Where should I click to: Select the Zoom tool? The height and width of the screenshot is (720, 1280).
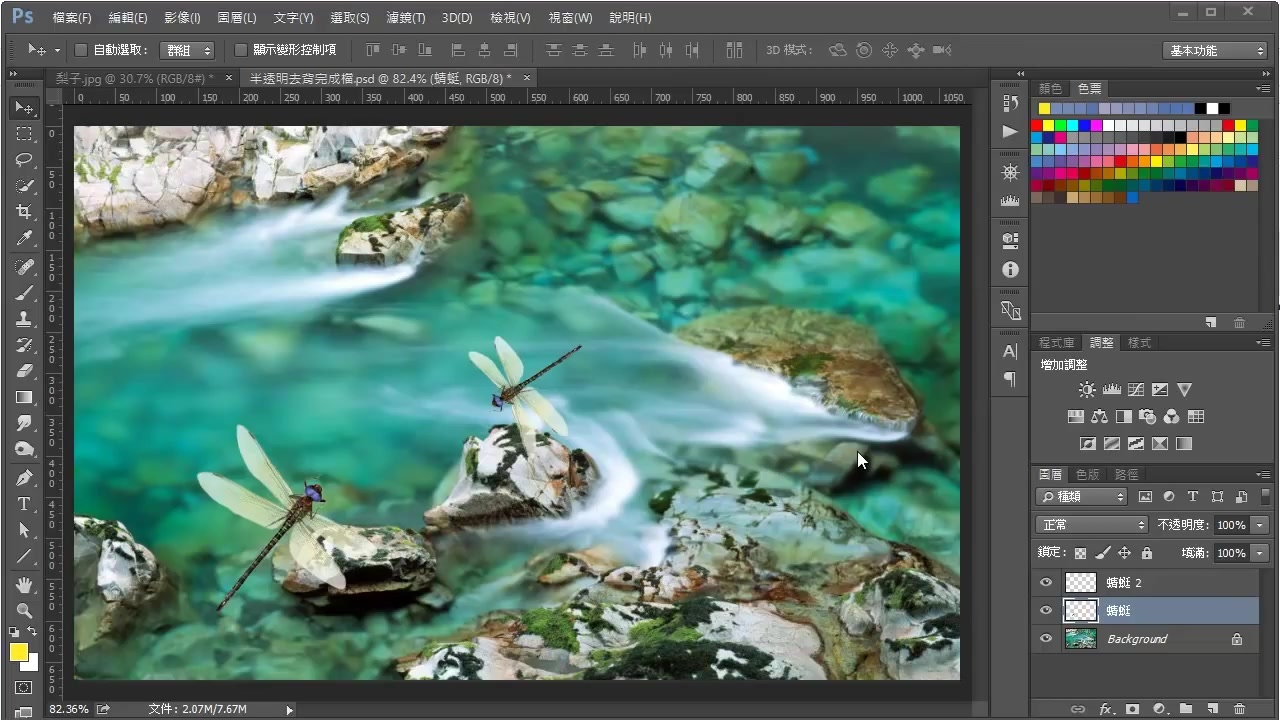(x=25, y=610)
